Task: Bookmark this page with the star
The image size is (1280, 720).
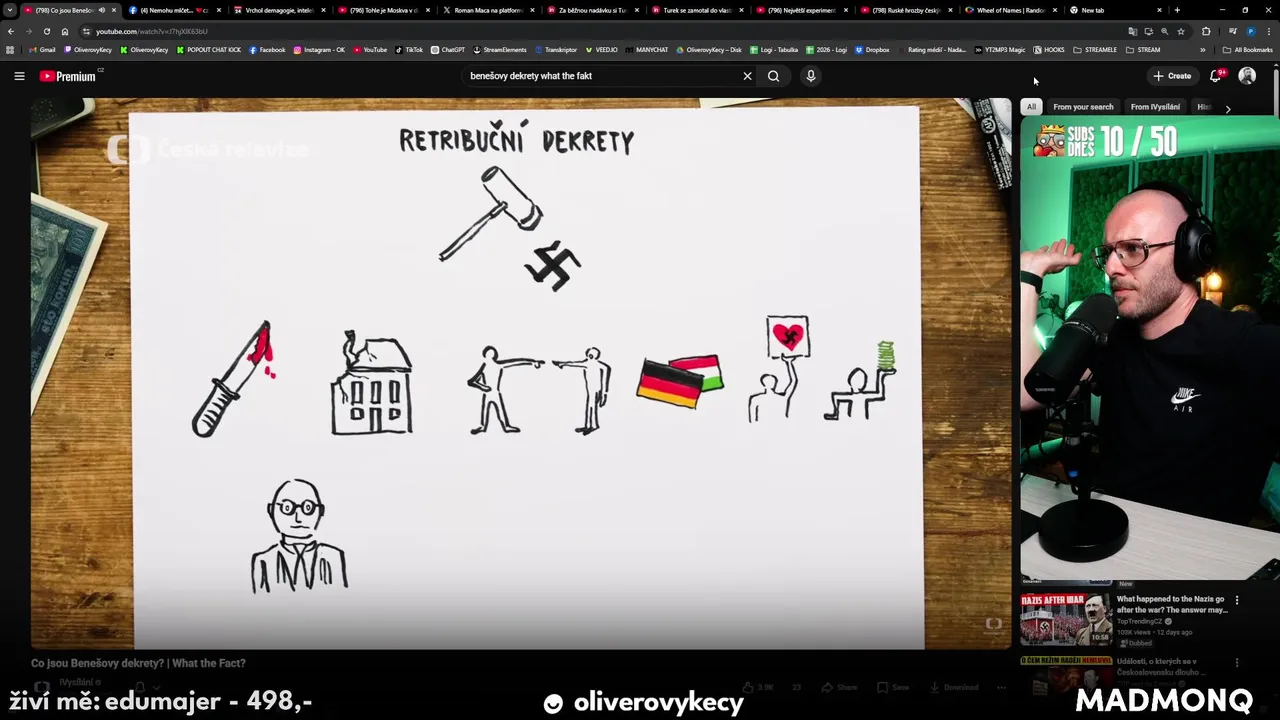Action: (1180, 31)
